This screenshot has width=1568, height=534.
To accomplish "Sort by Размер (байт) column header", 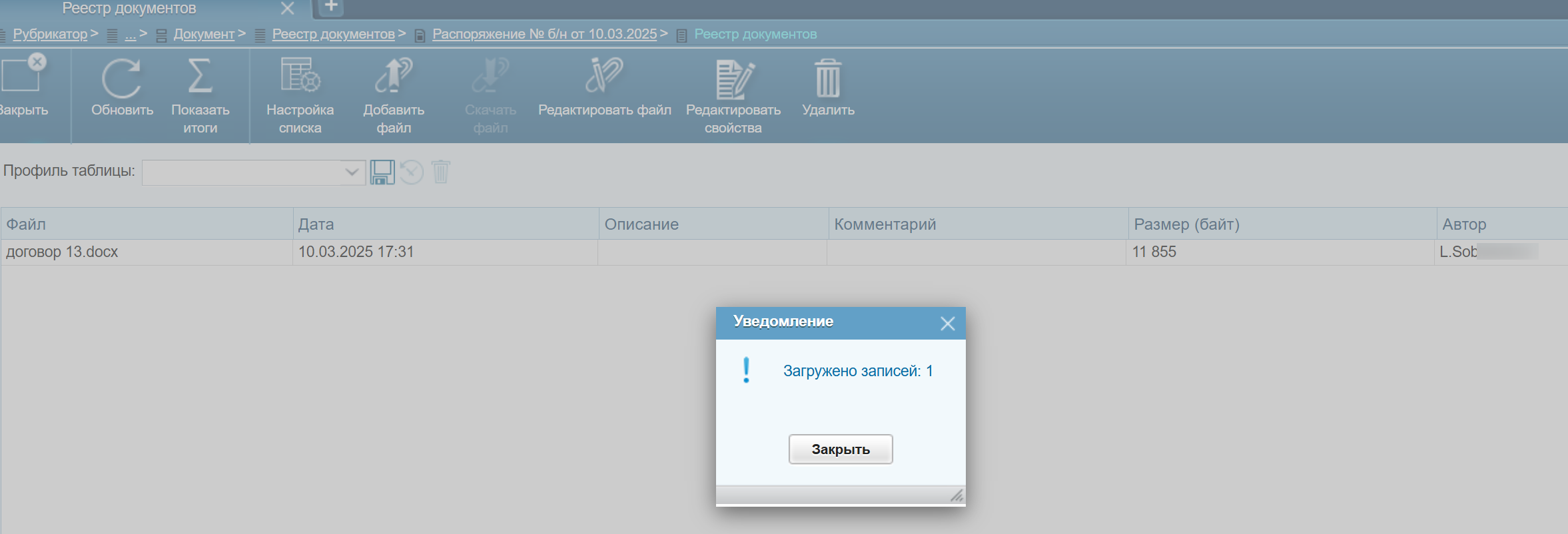I will [x=1186, y=224].
